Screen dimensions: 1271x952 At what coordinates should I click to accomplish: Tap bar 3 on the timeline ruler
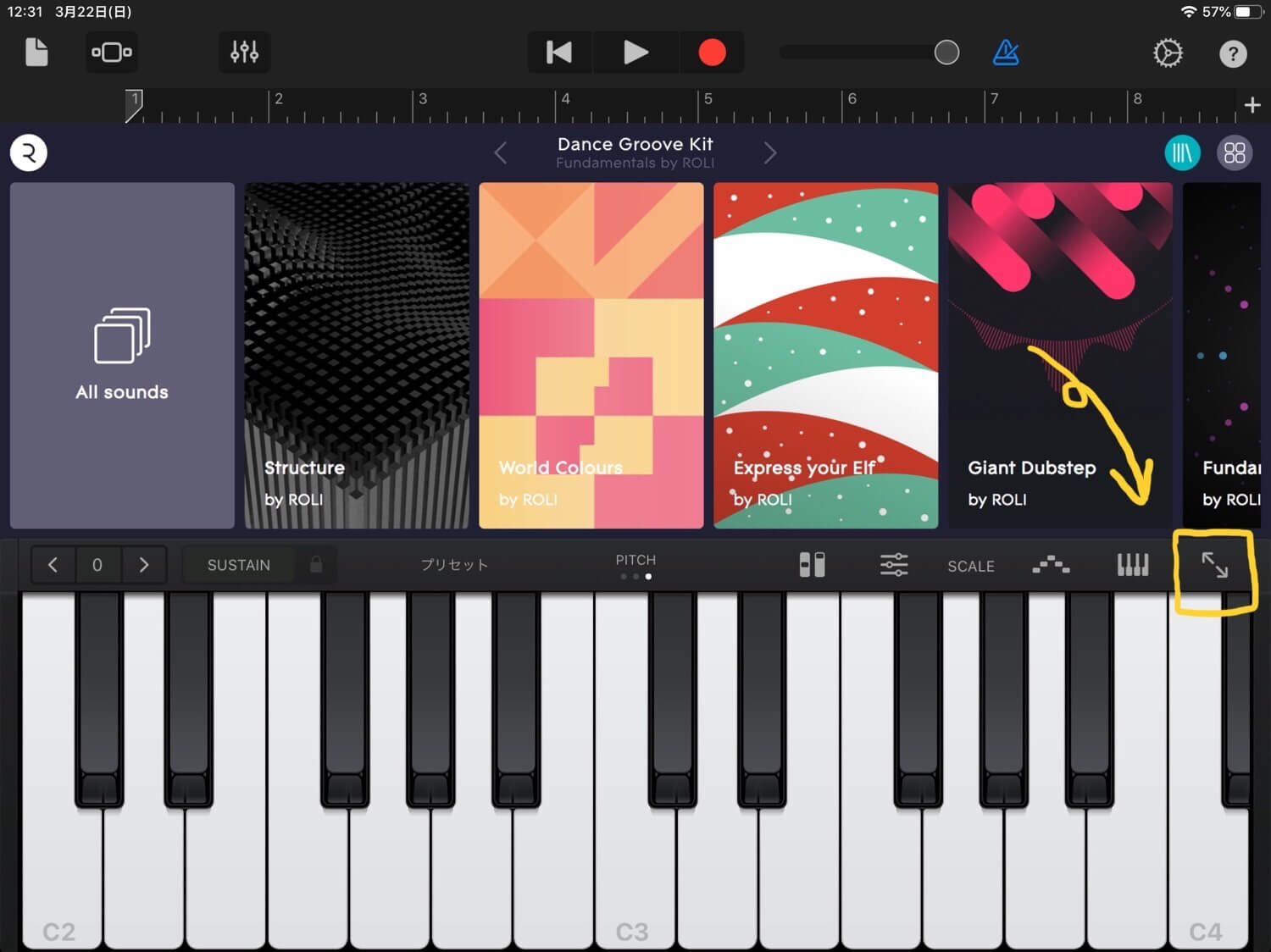tap(423, 99)
